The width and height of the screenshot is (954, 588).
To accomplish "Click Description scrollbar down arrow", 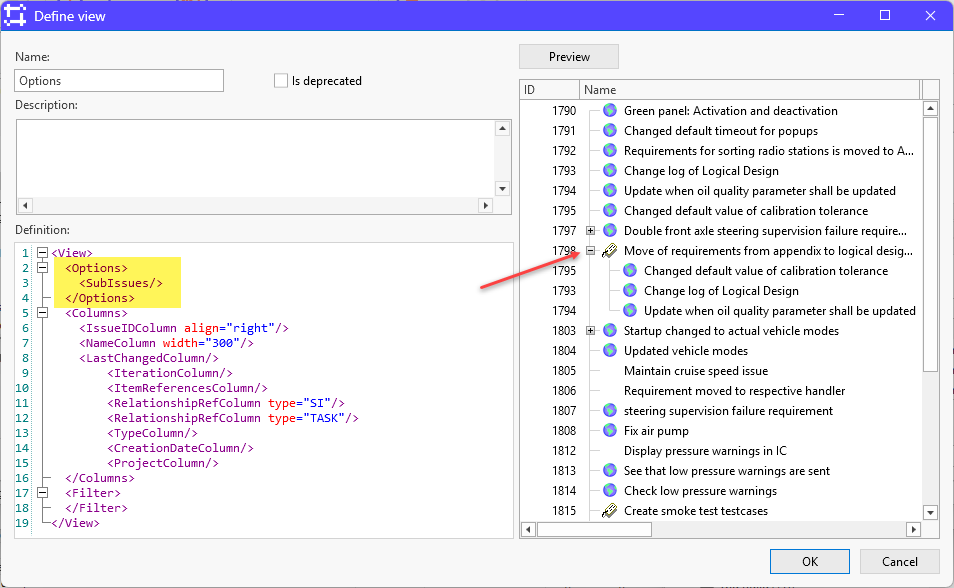I will pos(502,189).
